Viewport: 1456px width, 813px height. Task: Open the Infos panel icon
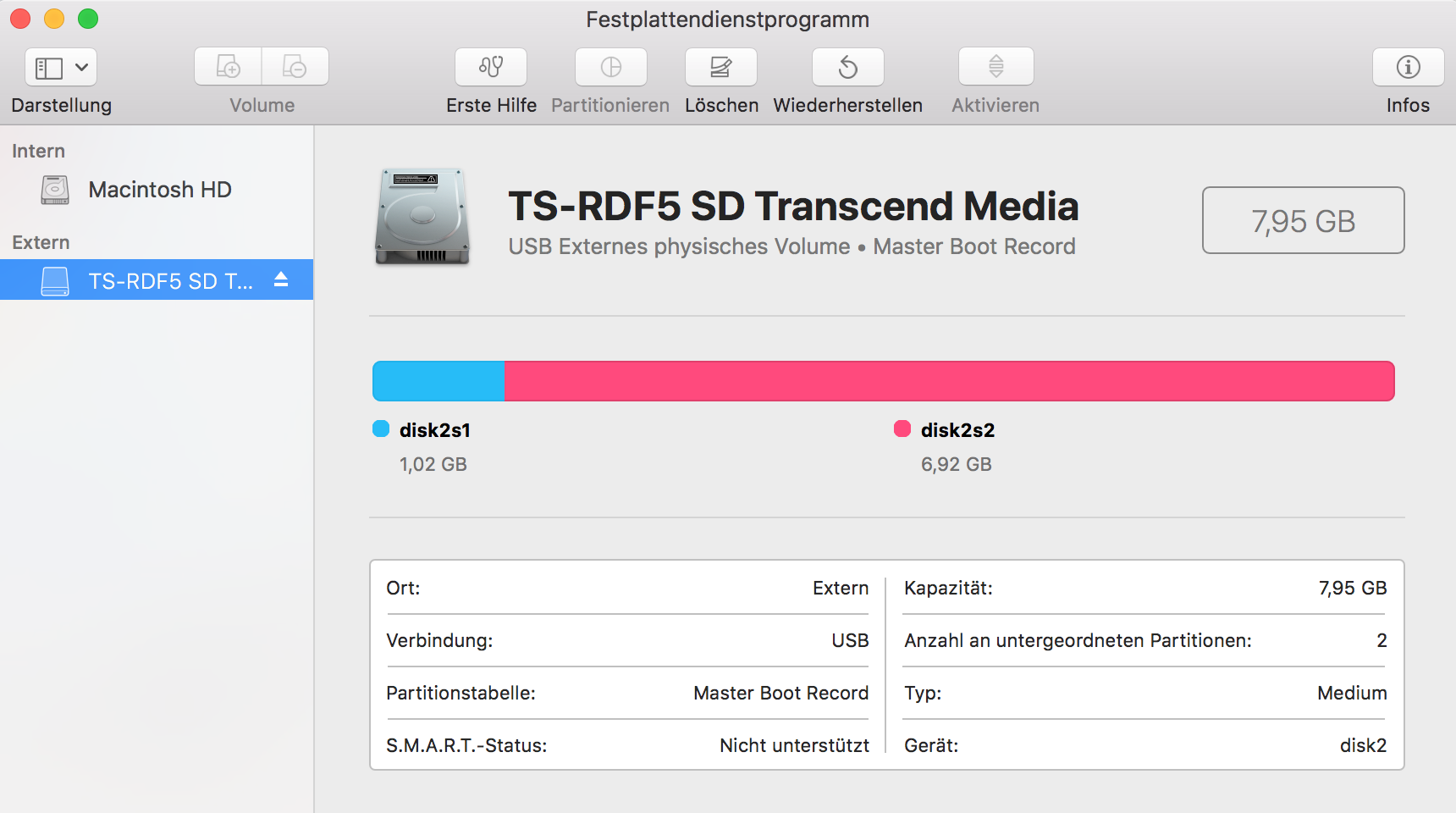pos(1409,67)
